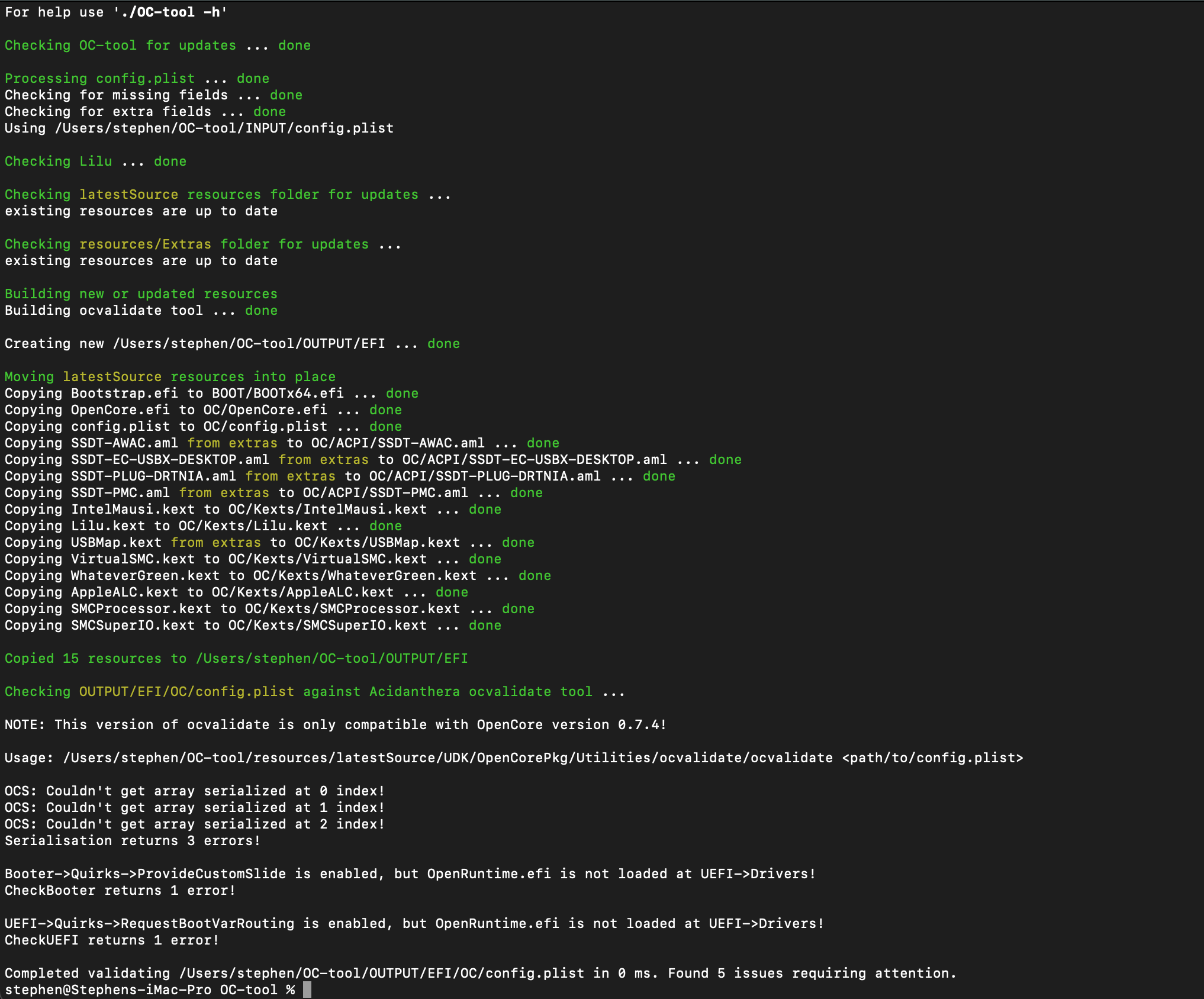The image size is (1204, 999).
Task: Click the 'Copying SSDT-PMC.aml' line
Action: 273,492
